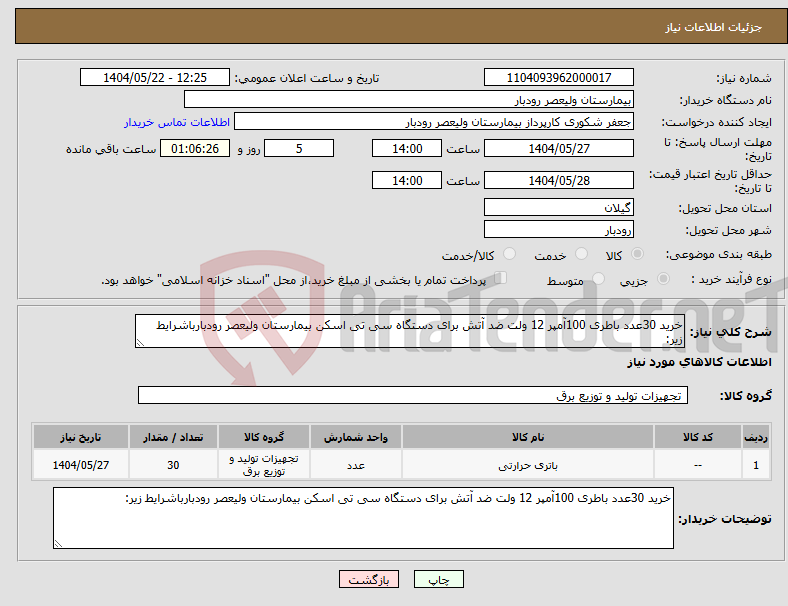Click the price validity time field
This screenshot has height=606, width=788.
click(x=407, y=180)
